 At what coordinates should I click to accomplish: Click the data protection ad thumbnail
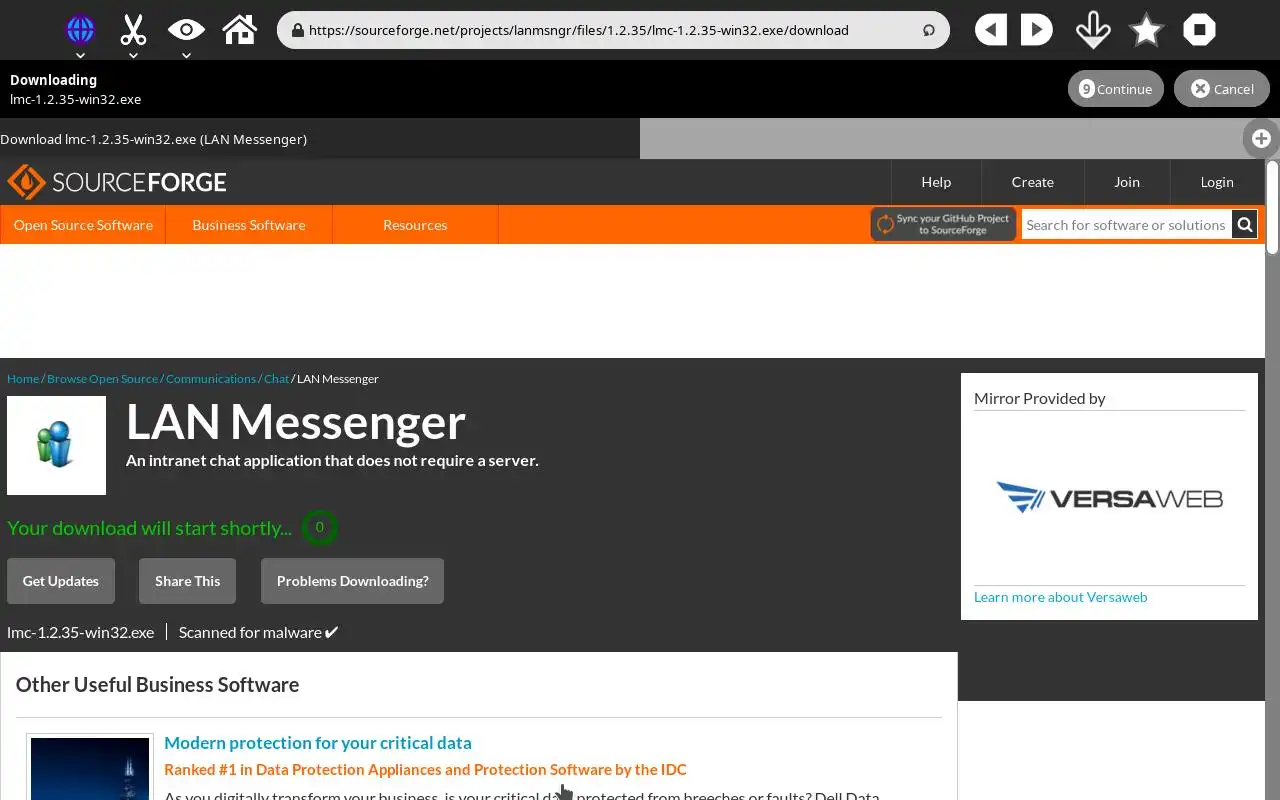coord(90,768)
